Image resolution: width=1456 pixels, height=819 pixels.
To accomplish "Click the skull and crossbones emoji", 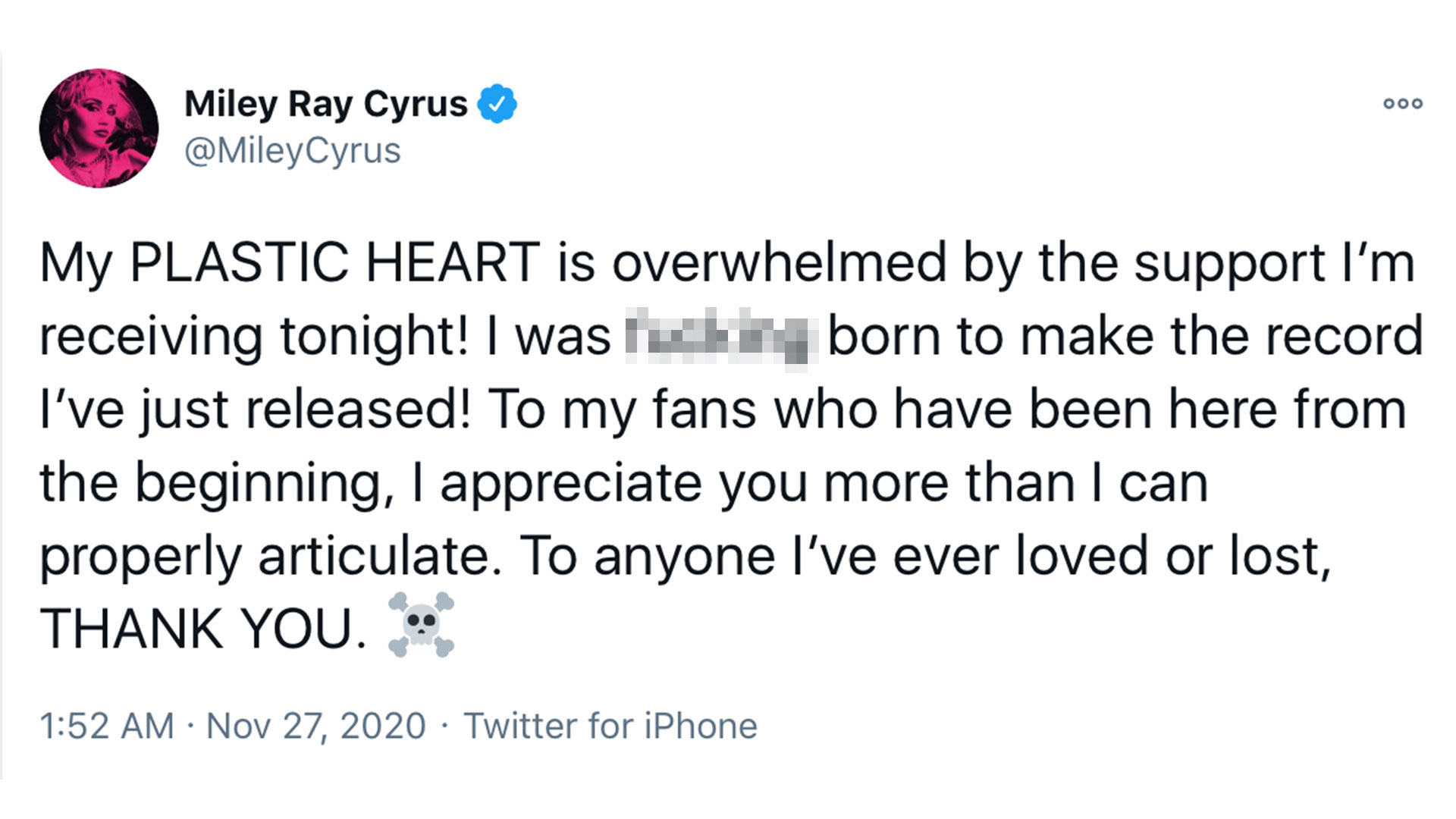I will [421, 625].
